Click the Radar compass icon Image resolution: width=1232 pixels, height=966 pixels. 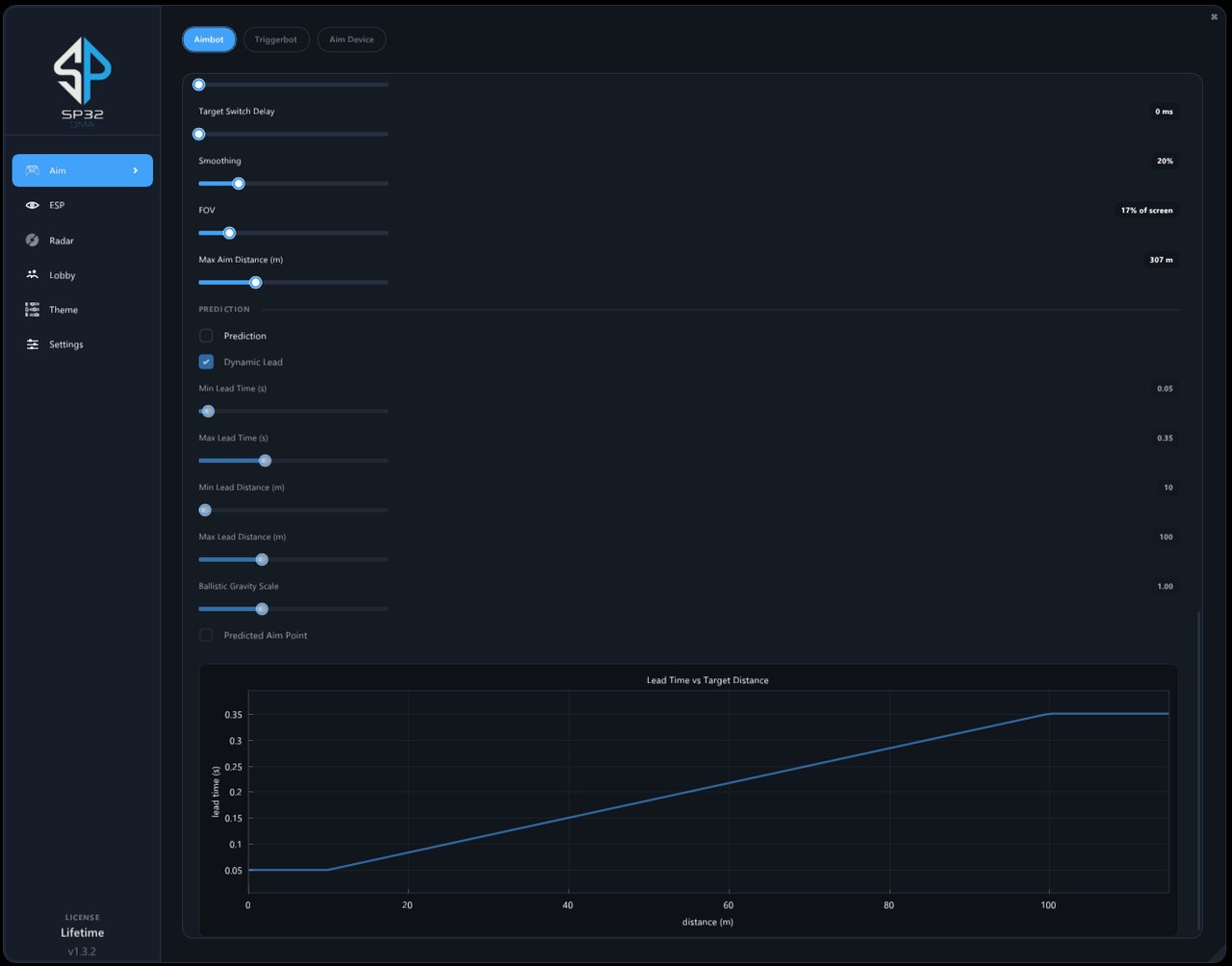[33, 241]
